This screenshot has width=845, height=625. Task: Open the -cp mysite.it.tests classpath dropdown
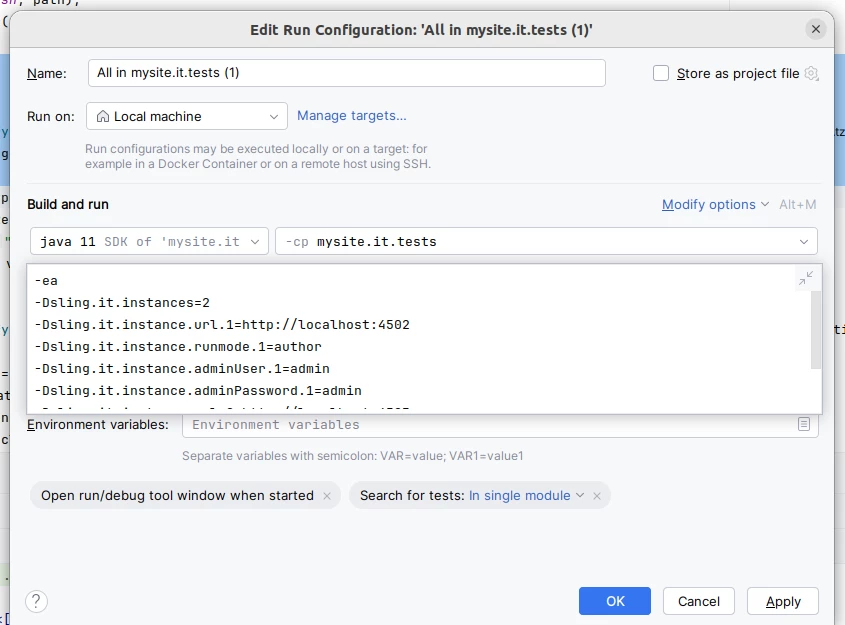pos(546,241)
